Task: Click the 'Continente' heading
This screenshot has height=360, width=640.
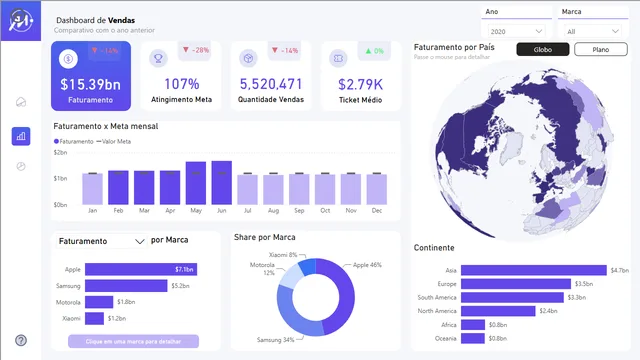Action: coord(434,248)
